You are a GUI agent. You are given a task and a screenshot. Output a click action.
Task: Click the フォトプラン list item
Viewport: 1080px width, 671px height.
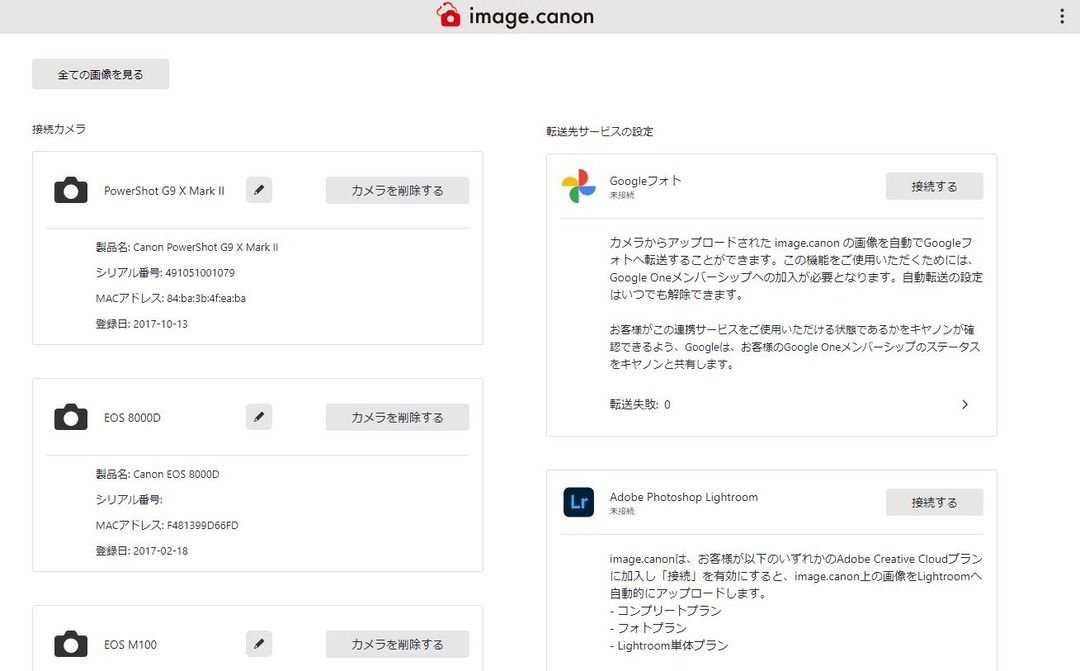[648, 628]
